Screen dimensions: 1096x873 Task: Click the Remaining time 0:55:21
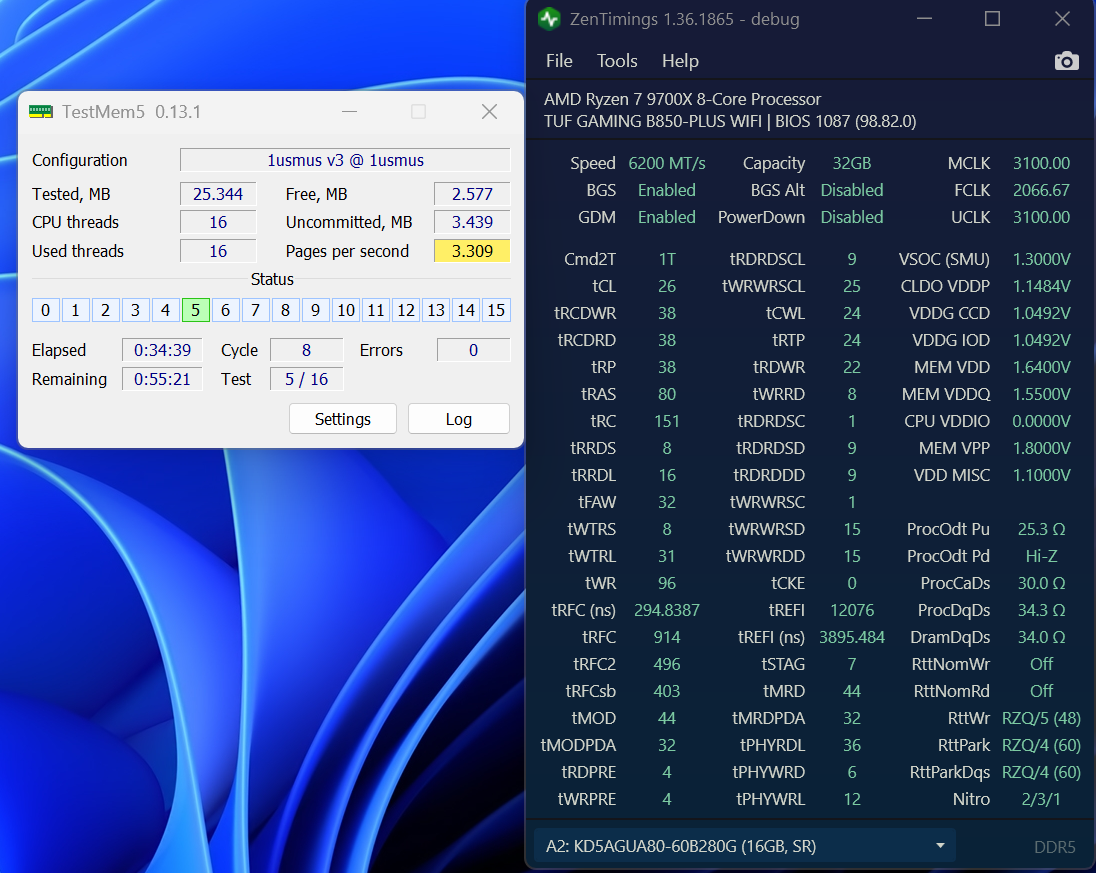(x=162, y=379)
